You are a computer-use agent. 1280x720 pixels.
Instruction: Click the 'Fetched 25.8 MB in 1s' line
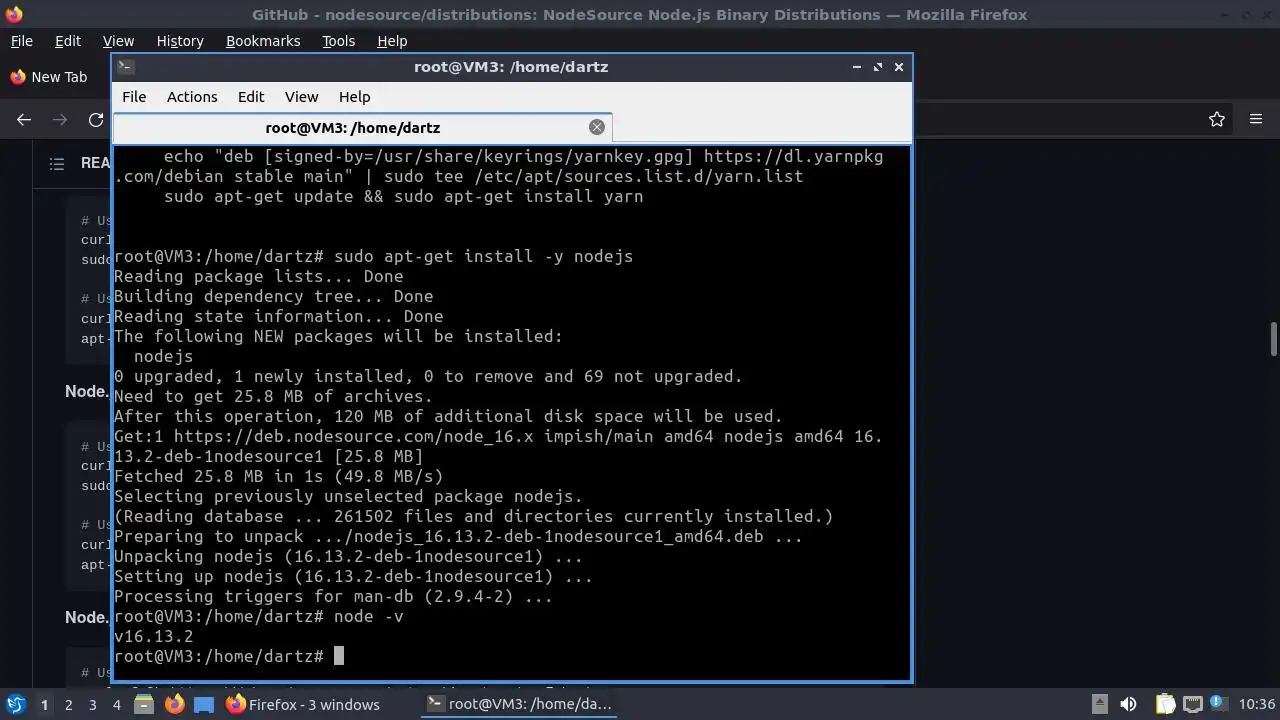point(278,476)
